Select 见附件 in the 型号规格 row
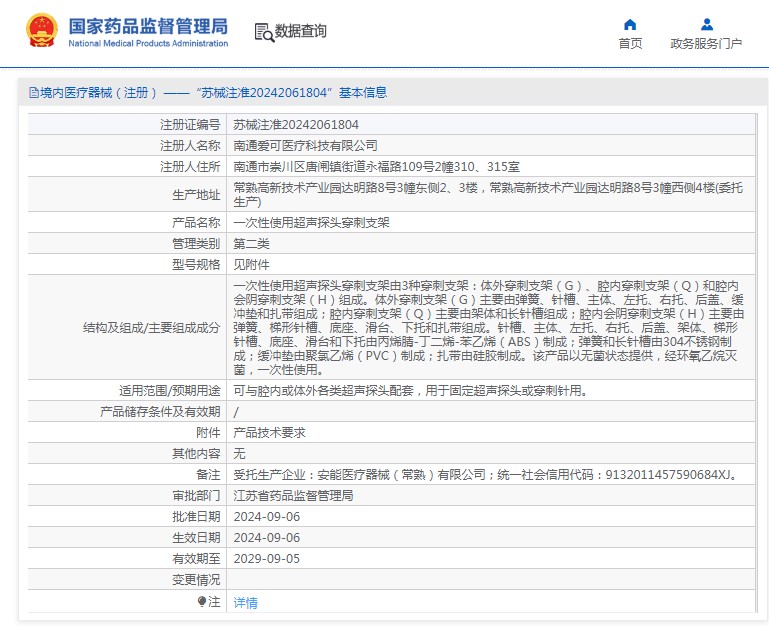769x626 pixels. (x=251, y=265)
